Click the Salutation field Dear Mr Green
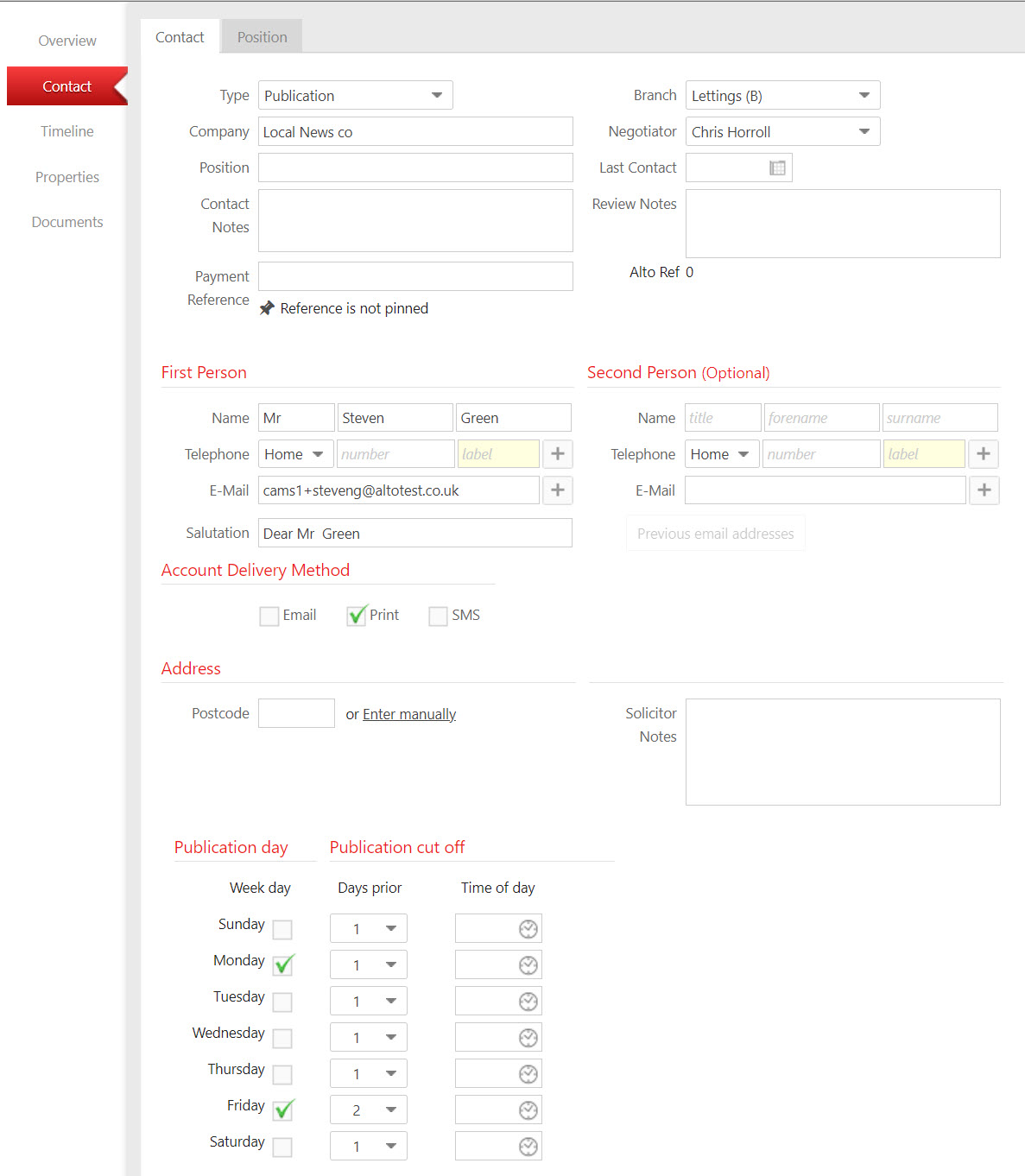The width and height of the screenshot is (1025, 1176). (415, 534)
